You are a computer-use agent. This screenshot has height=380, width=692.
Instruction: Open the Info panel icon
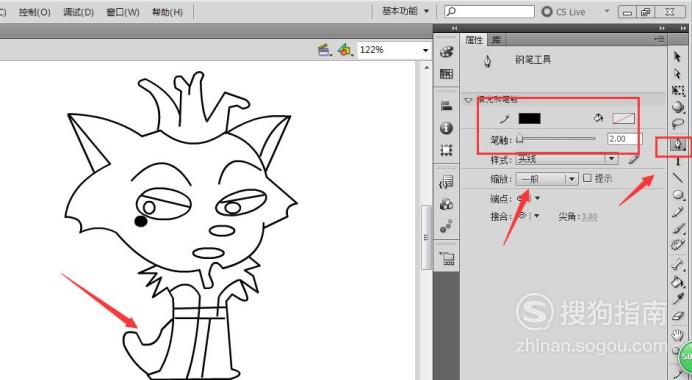(x=446, y=128)
